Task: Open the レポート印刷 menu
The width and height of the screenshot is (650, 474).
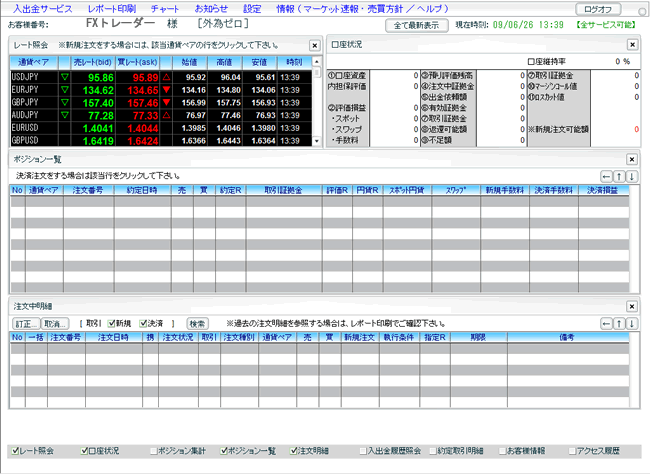Action: pyautogui.click(x=112, y=9)
